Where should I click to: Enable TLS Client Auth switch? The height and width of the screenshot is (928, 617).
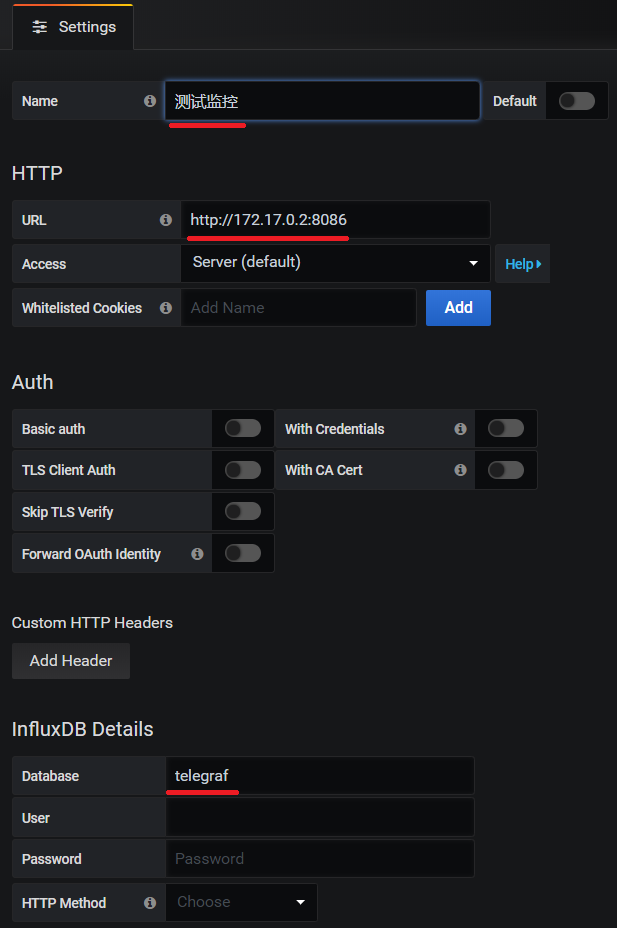point(242,470)
